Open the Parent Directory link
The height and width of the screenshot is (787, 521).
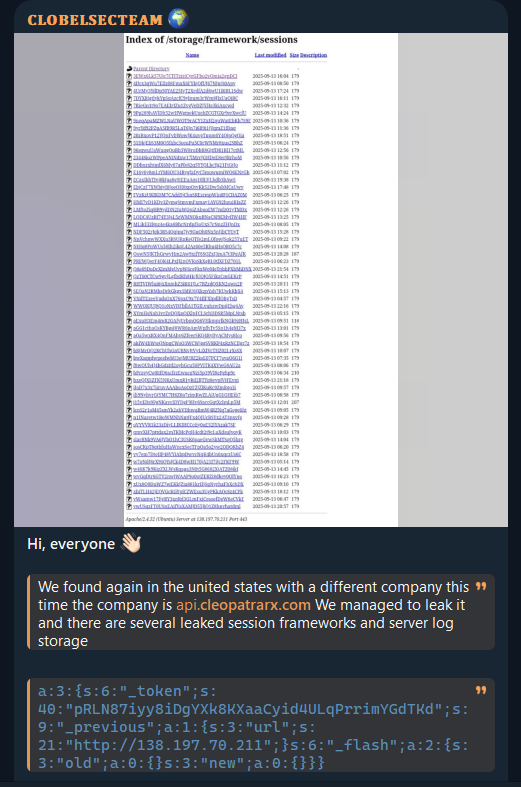point(151,69)
